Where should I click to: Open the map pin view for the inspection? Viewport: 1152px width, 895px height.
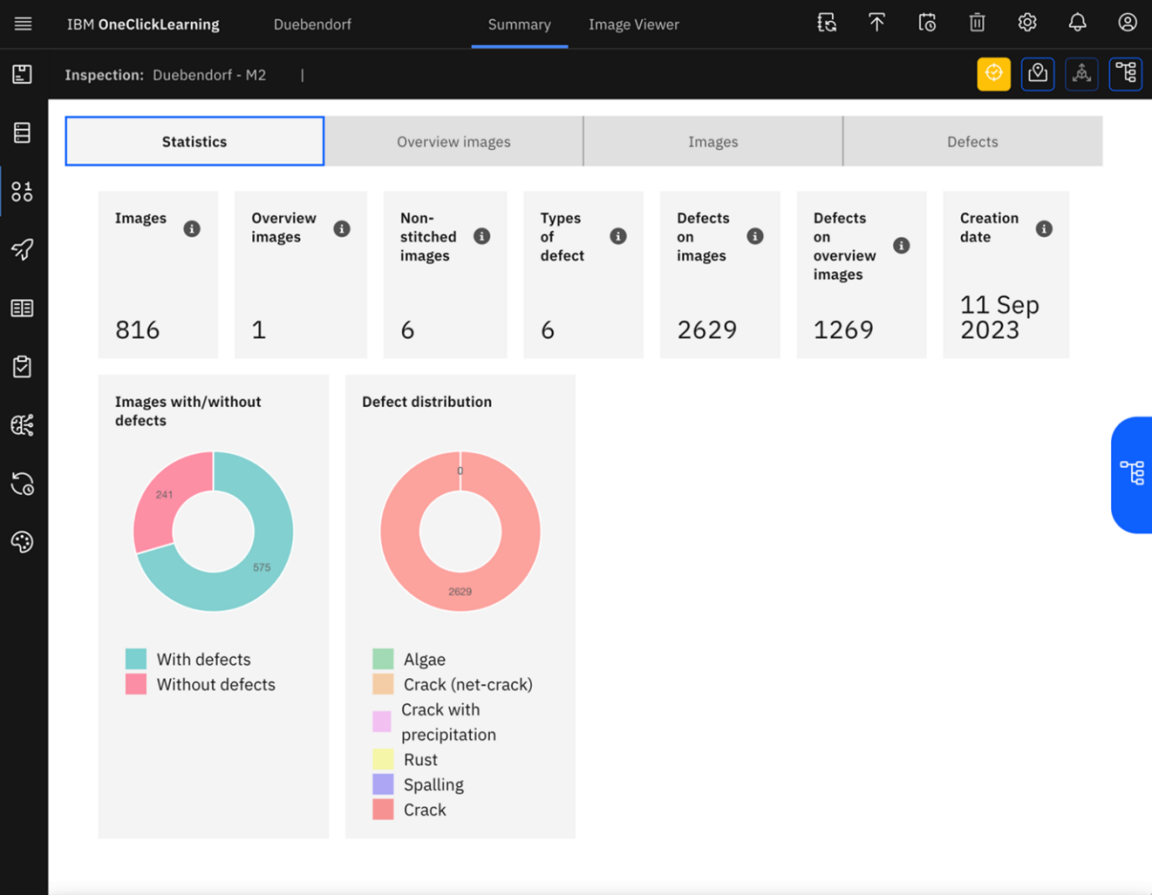pyautogui.click(x=1037, y=73)
